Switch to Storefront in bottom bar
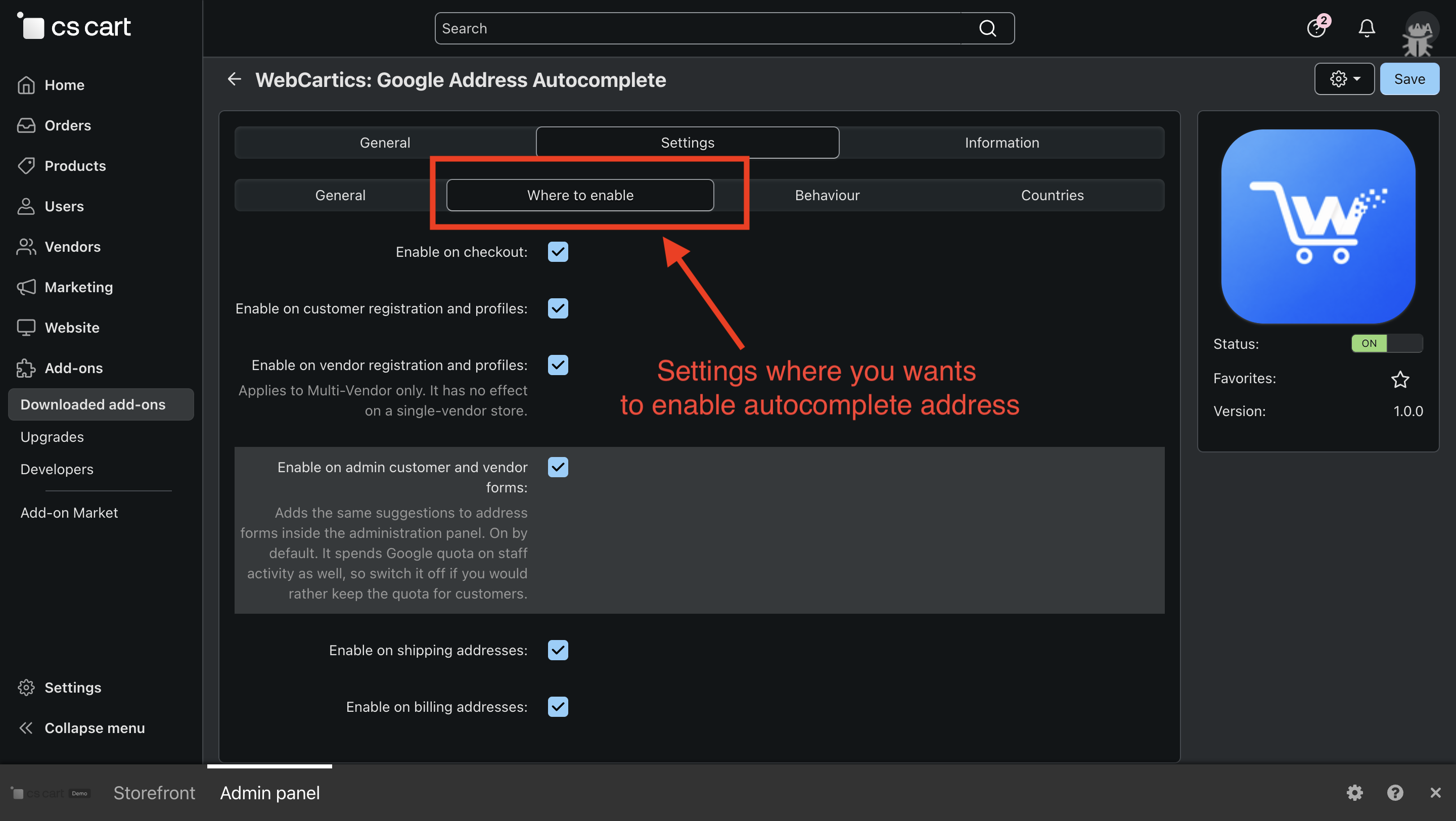This screenshot has height=821, width=1456. click(154, 793)
